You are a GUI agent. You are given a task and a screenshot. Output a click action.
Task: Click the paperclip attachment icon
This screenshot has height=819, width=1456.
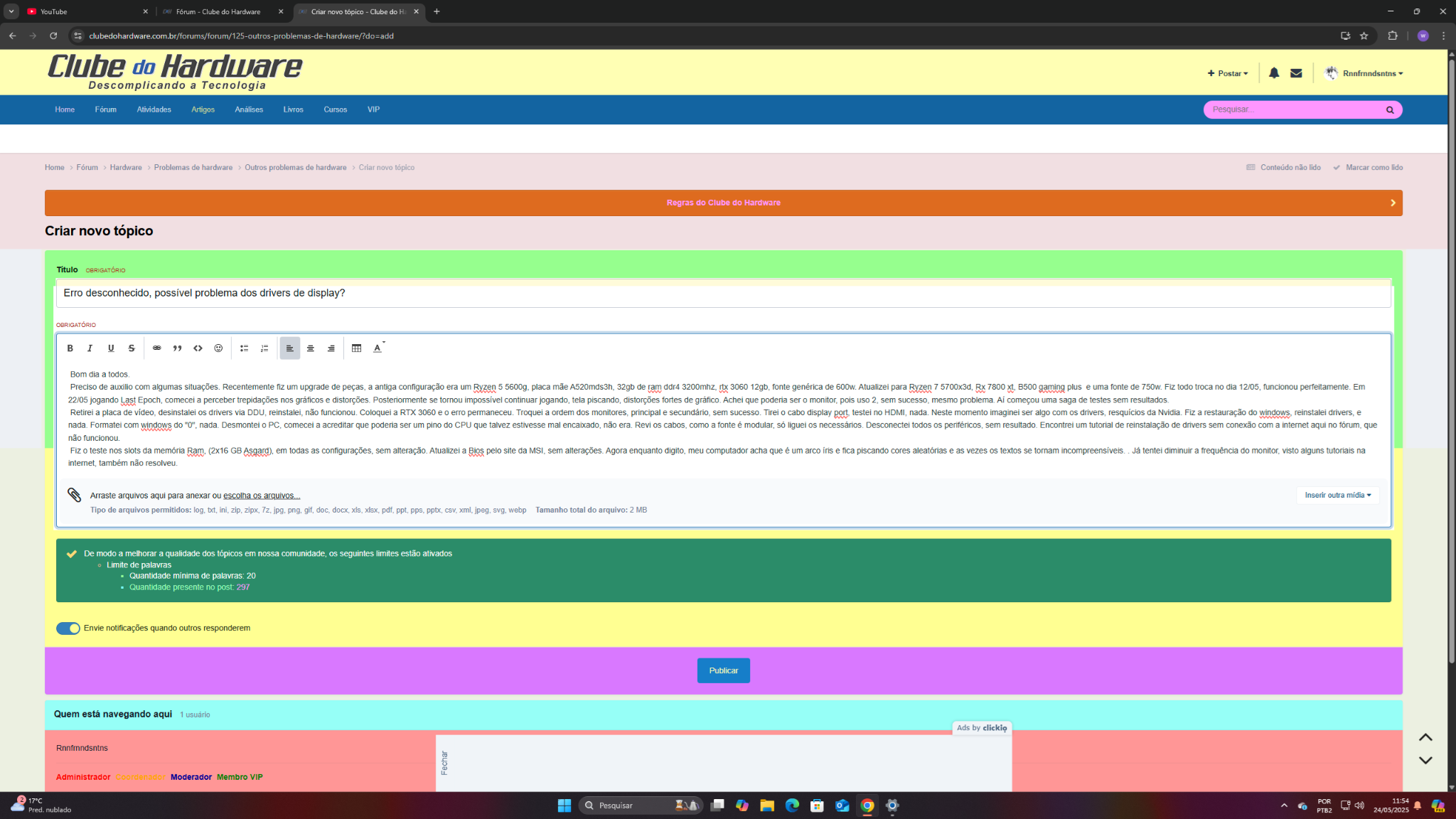(74, 495)
